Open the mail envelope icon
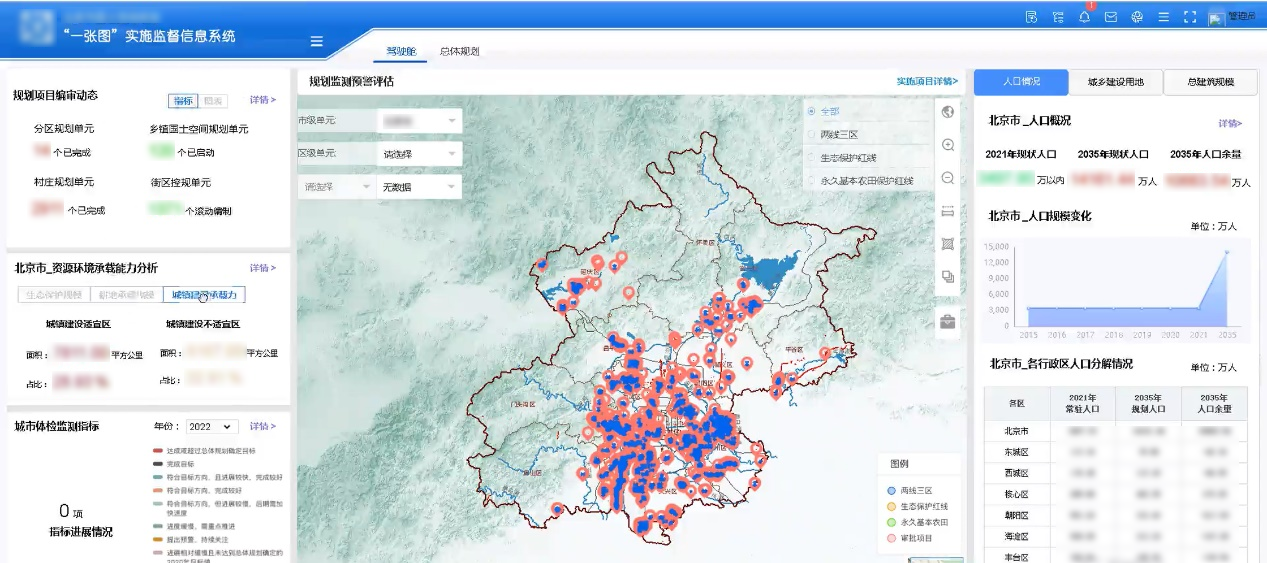1267x563 pixels. coord(1110,17)
